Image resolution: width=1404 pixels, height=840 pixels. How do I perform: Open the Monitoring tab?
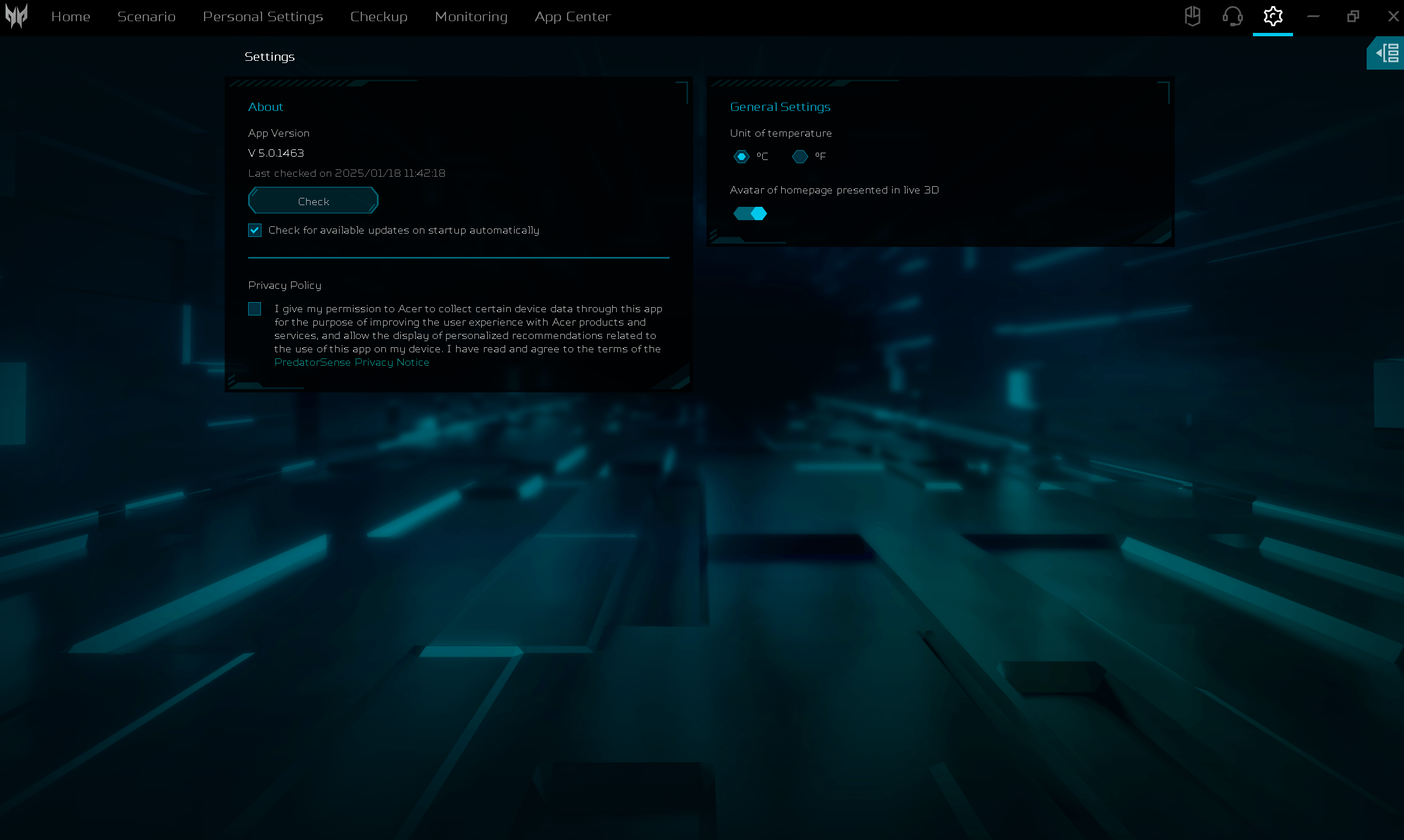pyautogui.click(x=471, y=17)
